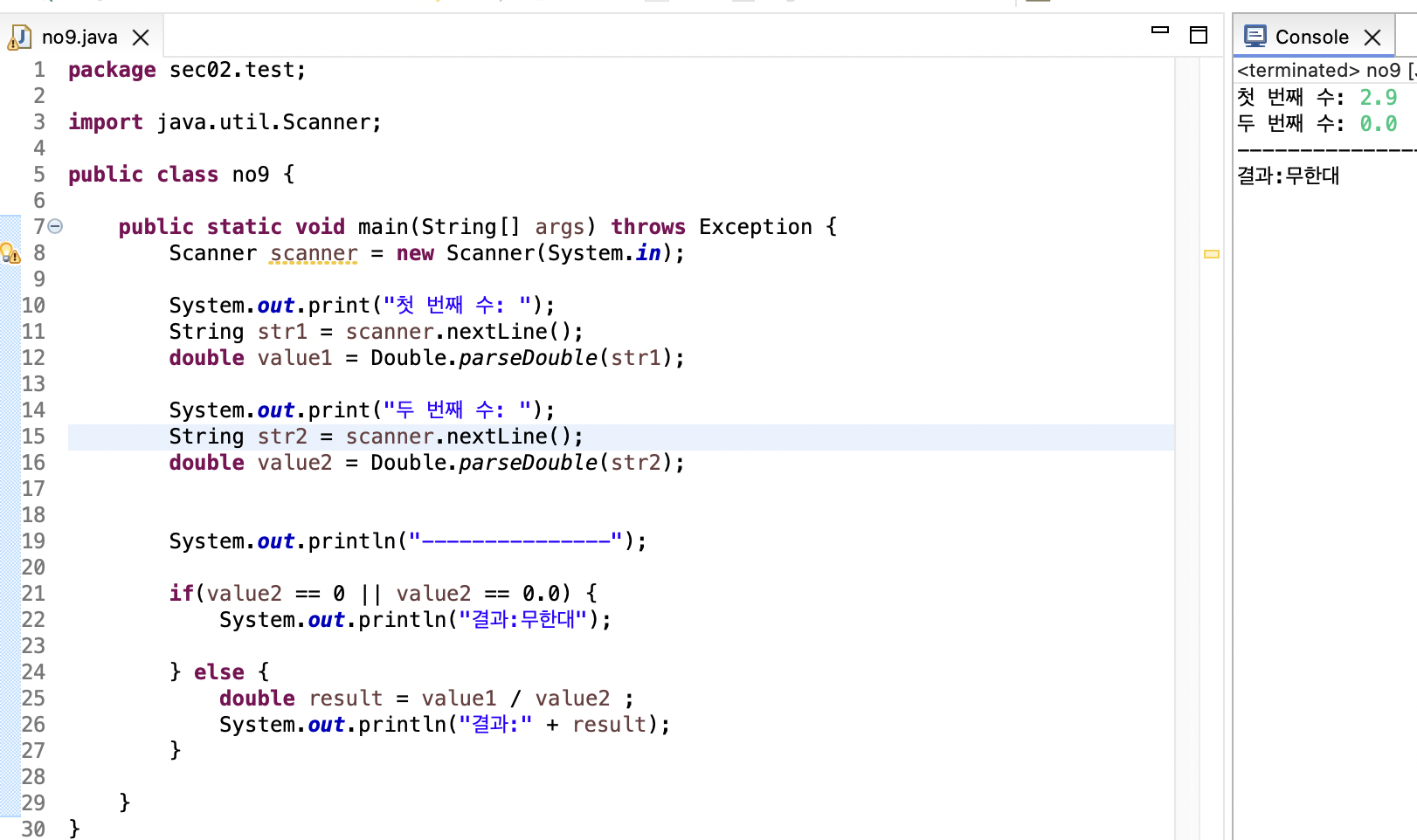The image size is (1417, 840).
Task: Click the import keyword on line 3
Action: 106,122
